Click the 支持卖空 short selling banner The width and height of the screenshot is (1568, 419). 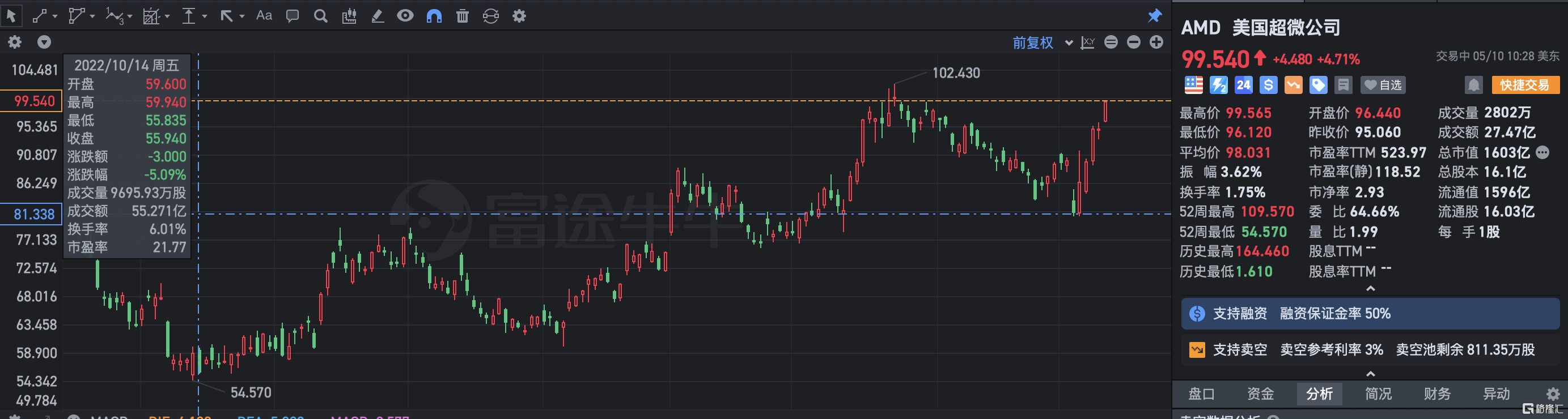click(x=1370, y=350)
